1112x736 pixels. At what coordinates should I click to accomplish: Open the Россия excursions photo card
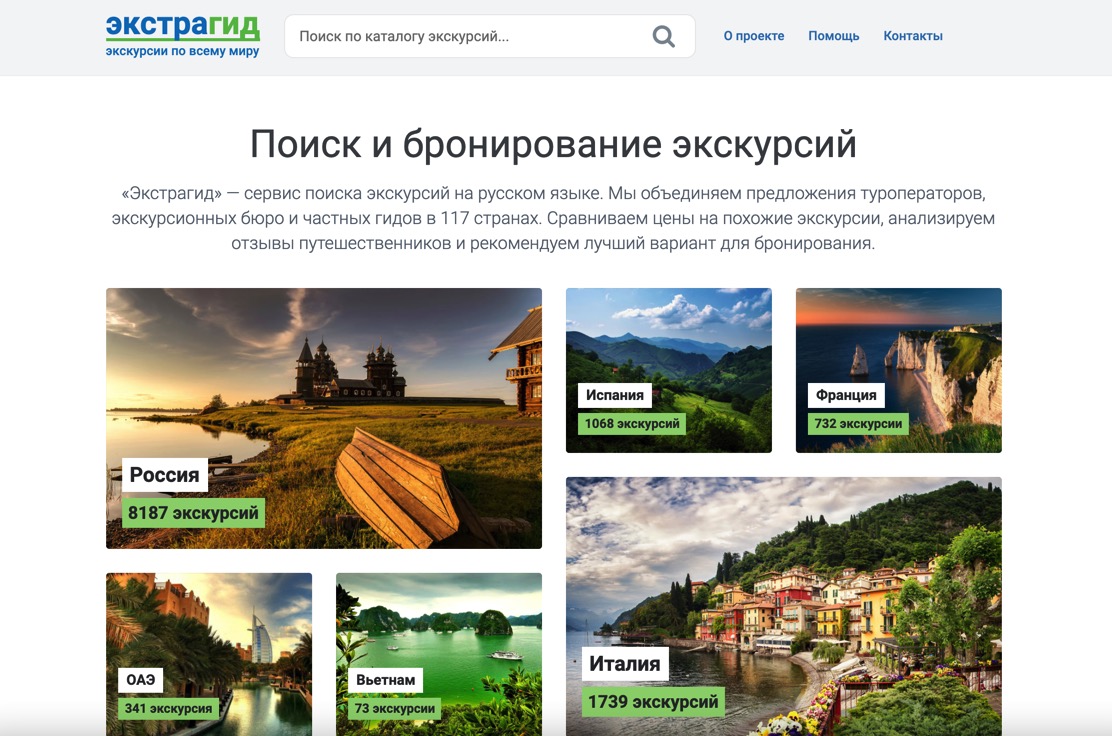pos(324,418)
